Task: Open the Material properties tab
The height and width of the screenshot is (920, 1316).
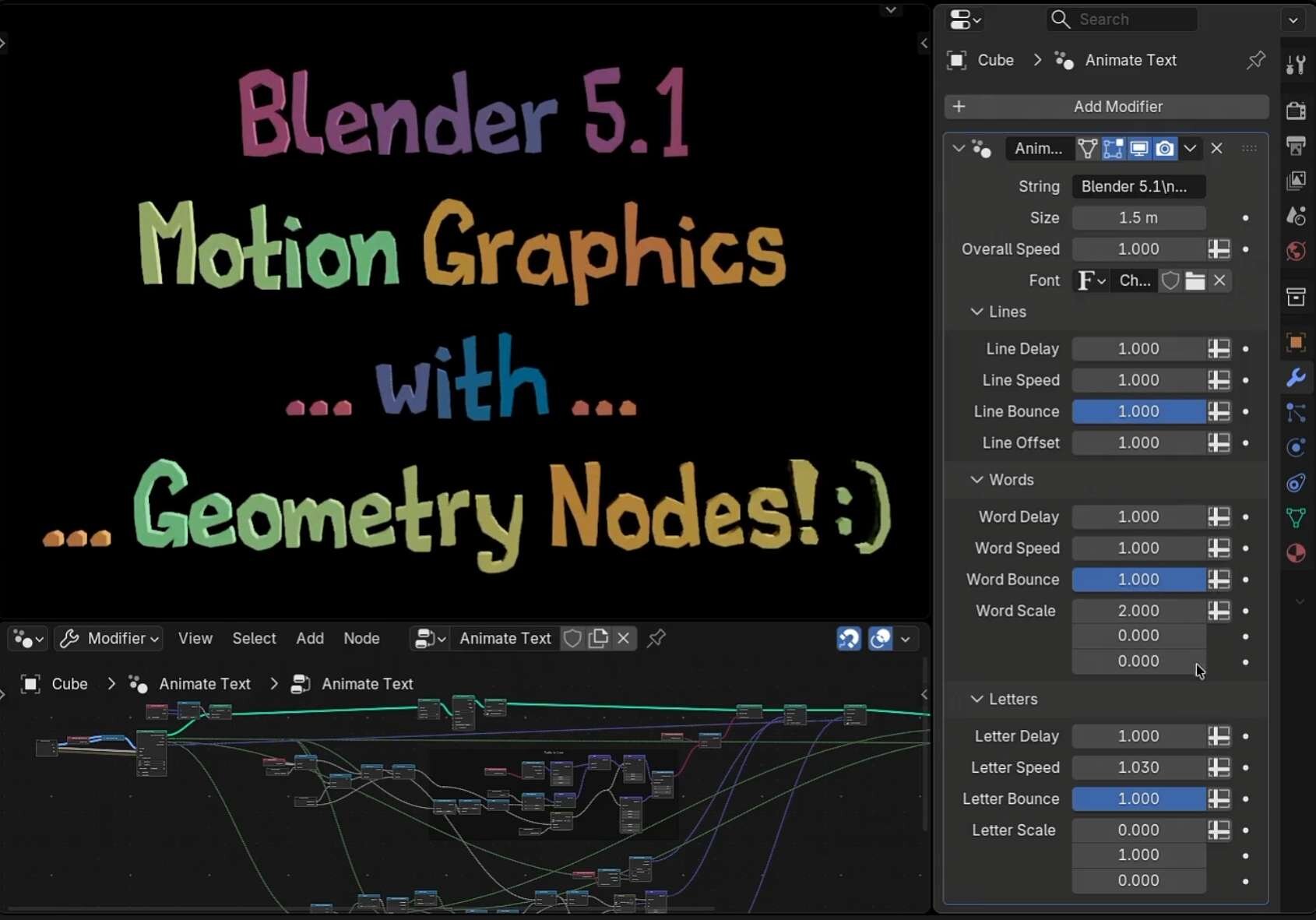Action: point(1296,553)
